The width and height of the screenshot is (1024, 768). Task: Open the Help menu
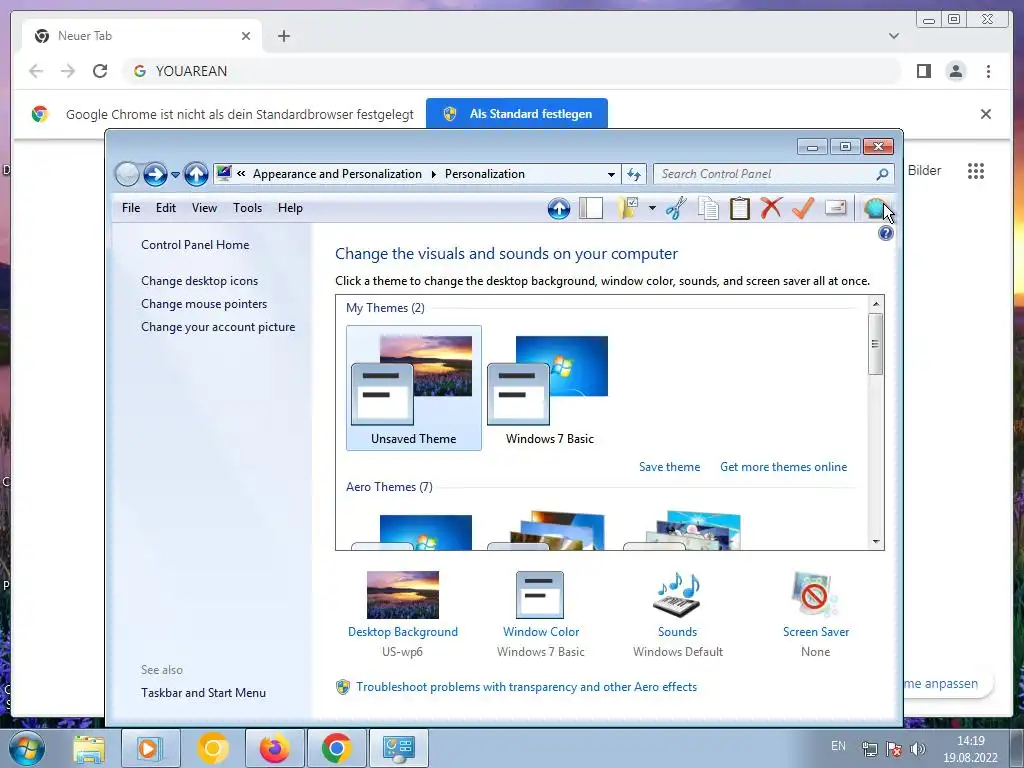pos(290,208)
